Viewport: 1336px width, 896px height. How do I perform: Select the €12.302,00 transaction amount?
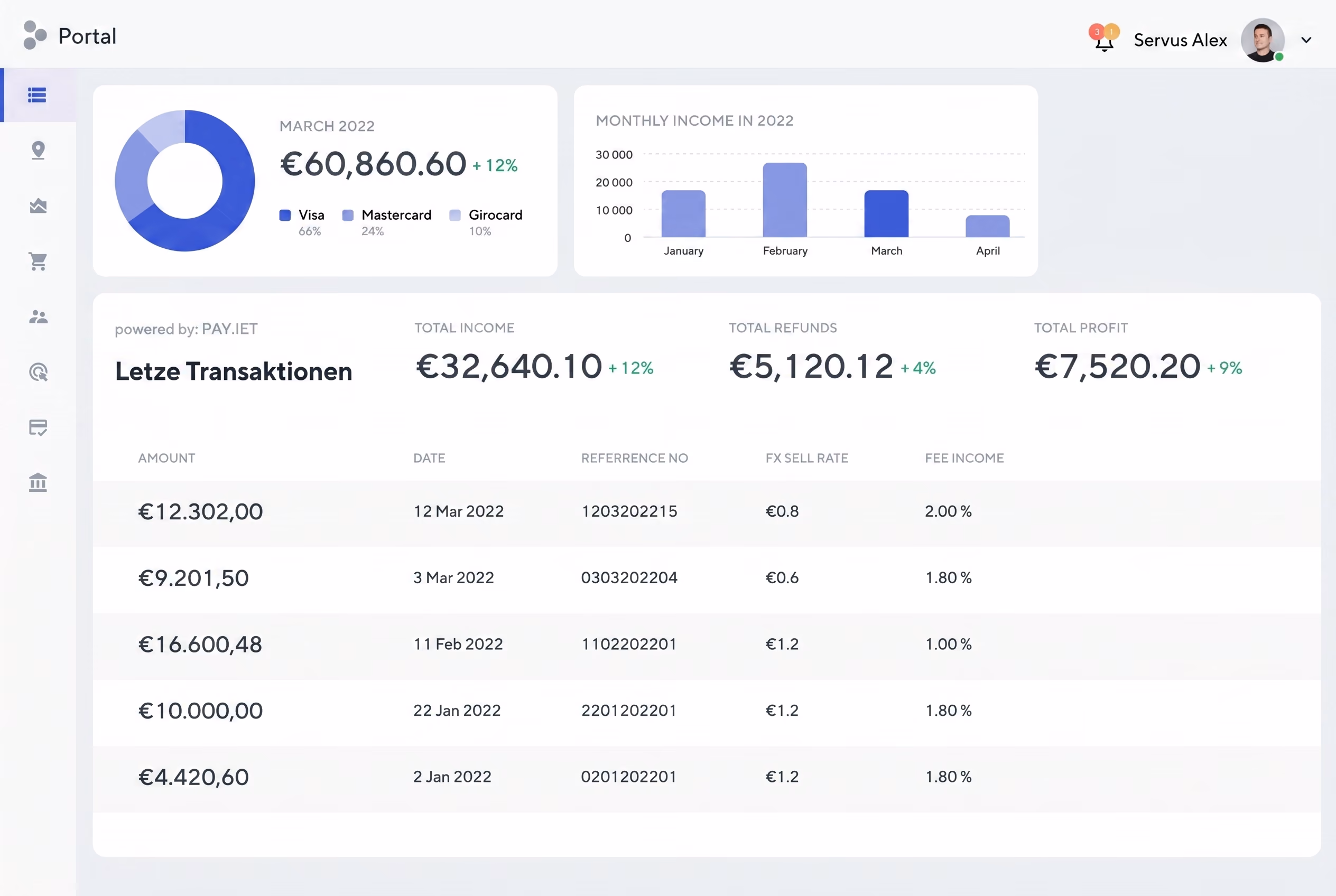click(201, 511)
